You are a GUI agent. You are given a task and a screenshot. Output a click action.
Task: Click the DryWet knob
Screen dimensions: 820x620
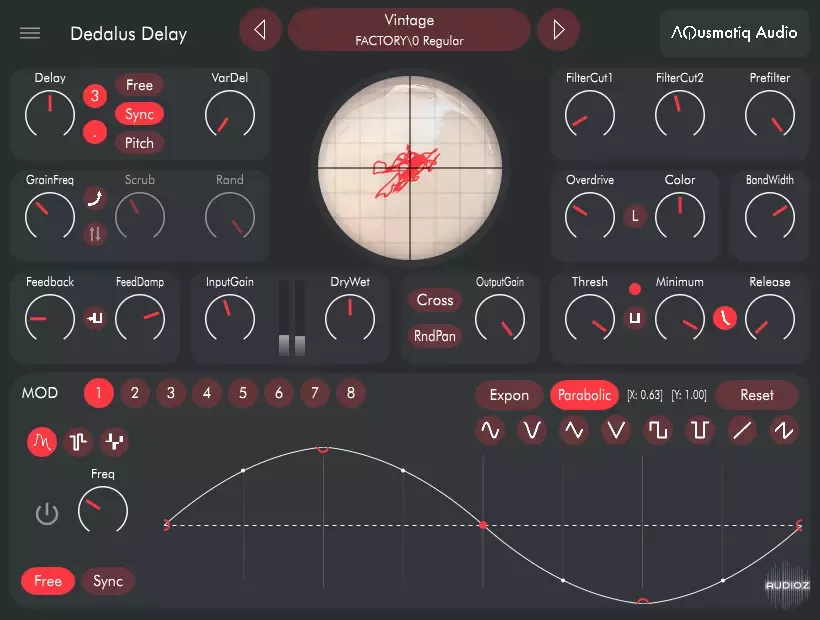coord(350,318)
